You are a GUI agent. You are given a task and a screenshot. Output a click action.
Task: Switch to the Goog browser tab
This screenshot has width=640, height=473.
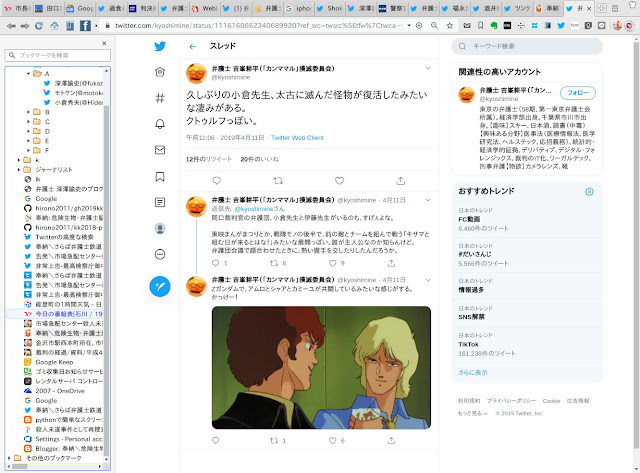(81, 8)
